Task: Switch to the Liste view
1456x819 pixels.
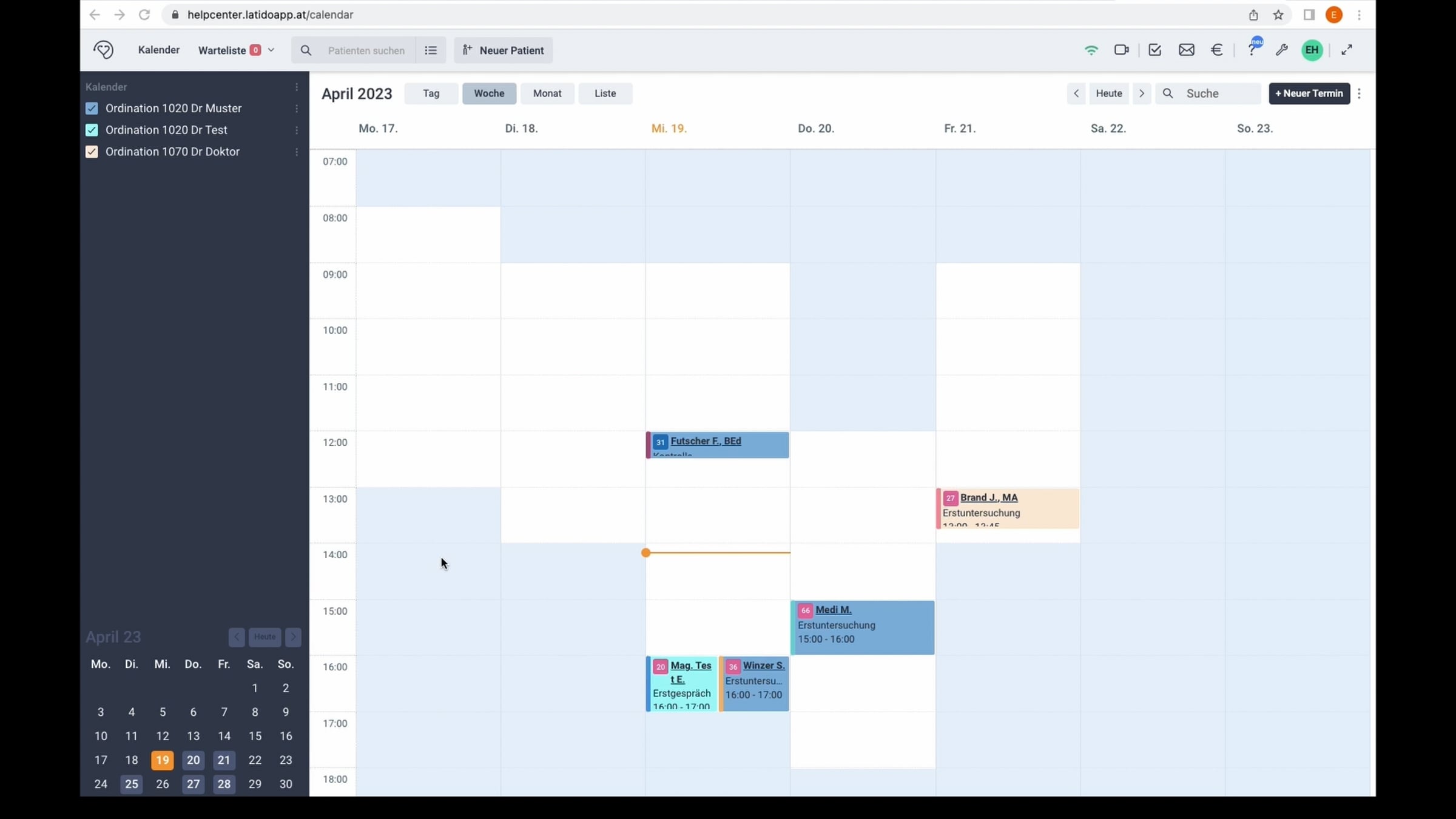Action: coord(605,93)
